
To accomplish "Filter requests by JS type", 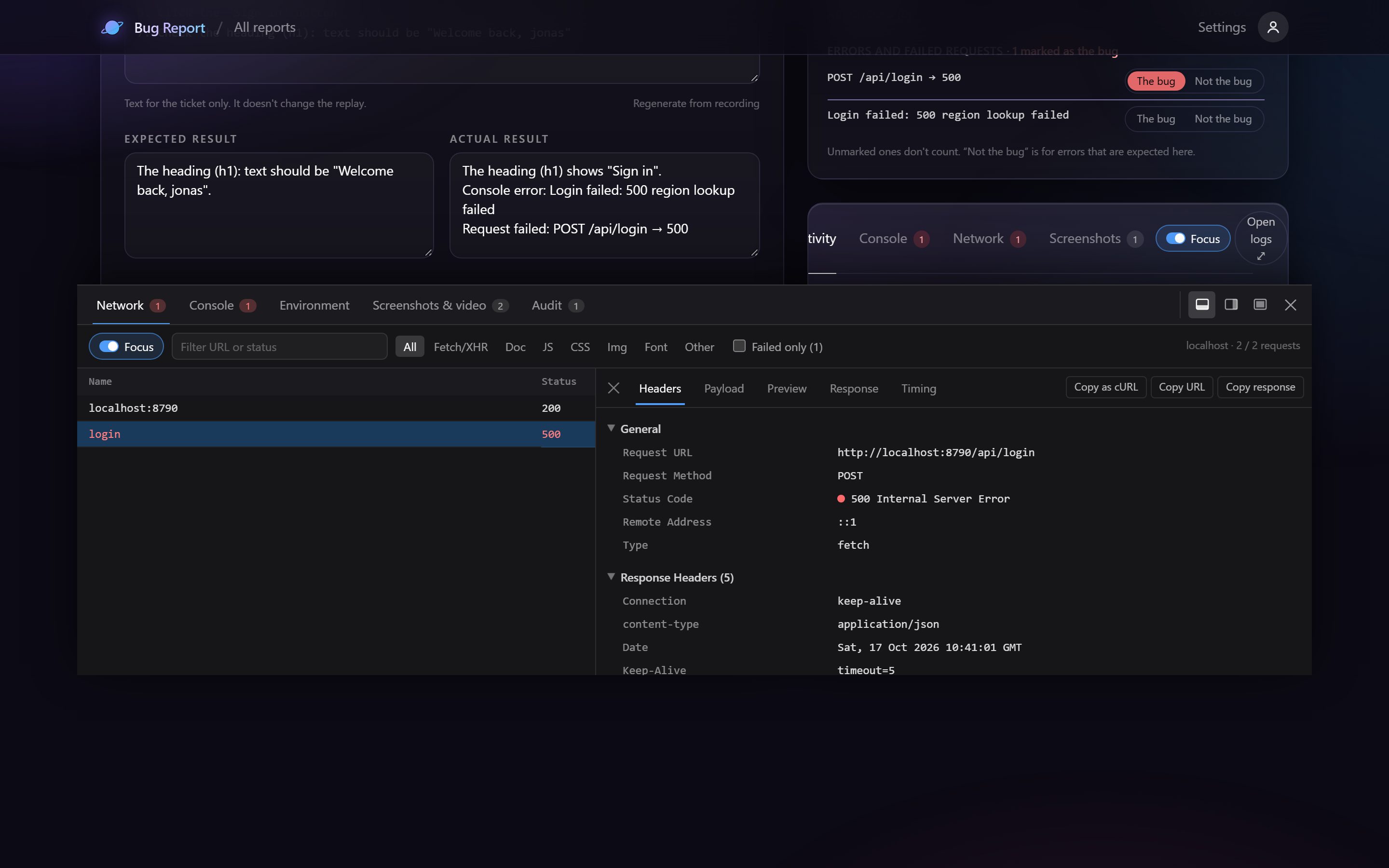I will coord(547,347).
